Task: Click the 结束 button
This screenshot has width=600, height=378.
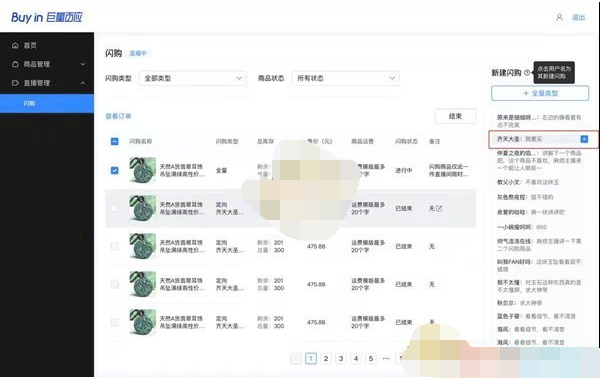Action: point(455,116)
